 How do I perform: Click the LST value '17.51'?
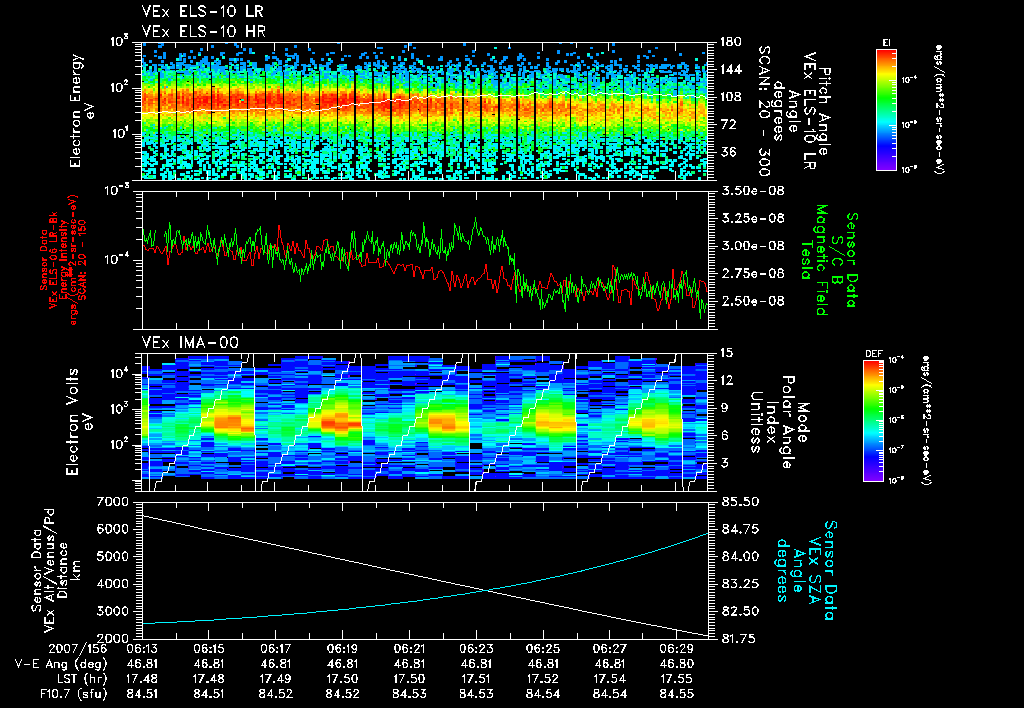[476, 679]
